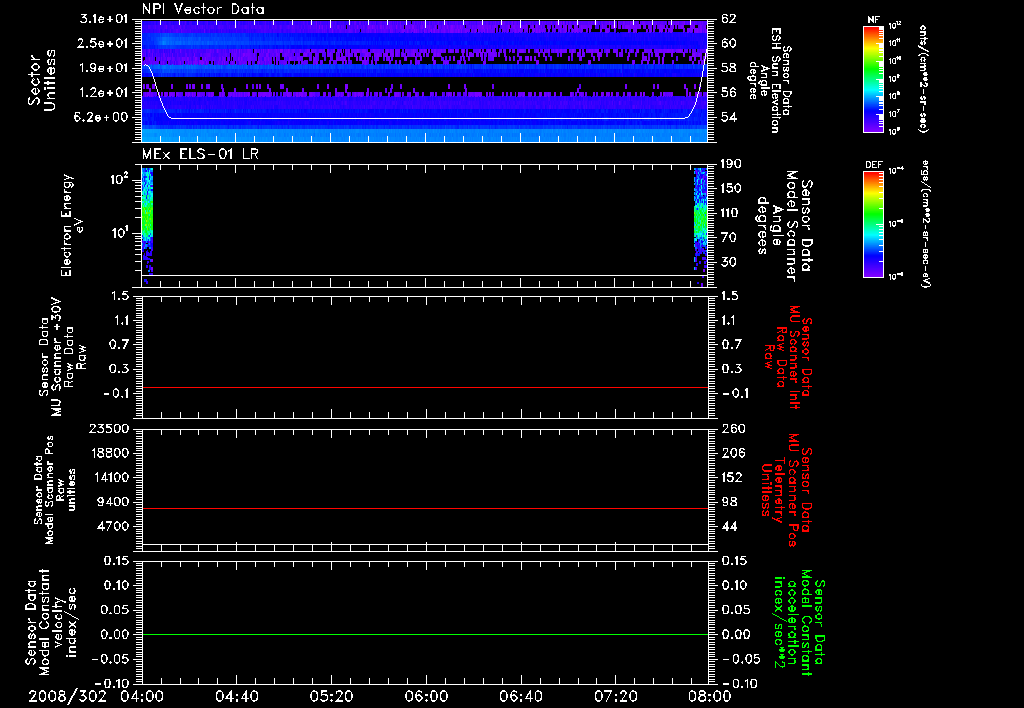The height and width of the screenshot is (708, 1024).
Task: Click the ESH Sun Elevation Angle label
Action: pyautogui.click(x=769, y=80)
